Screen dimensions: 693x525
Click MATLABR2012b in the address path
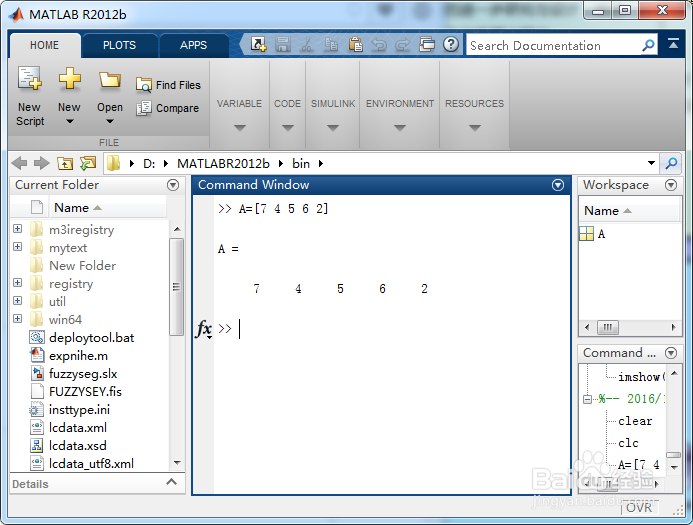[223, 164]
